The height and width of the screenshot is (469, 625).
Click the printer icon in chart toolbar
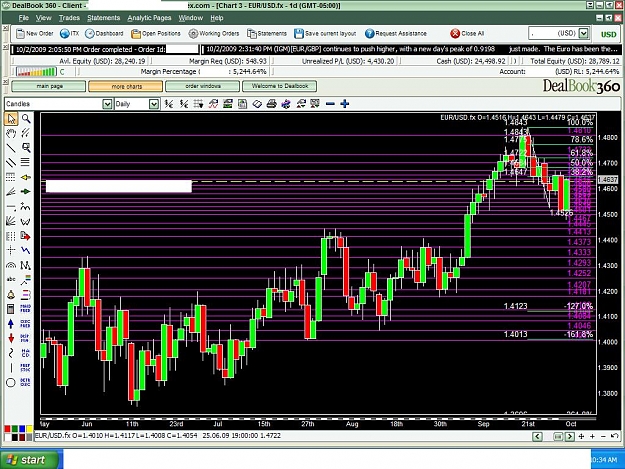point(271,104)
